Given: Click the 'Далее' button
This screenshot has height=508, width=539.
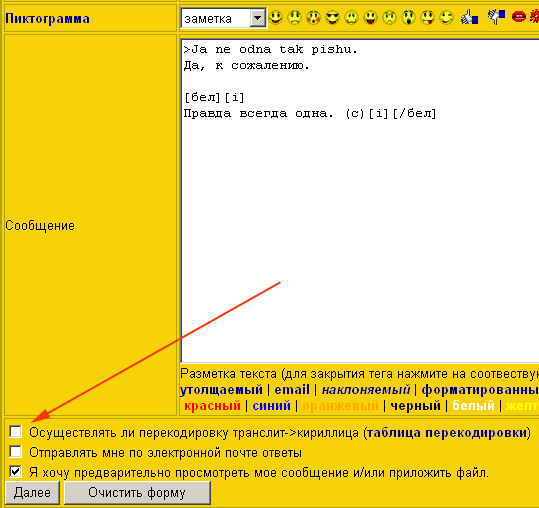Looking at the screenshot, I should [32, 493].
